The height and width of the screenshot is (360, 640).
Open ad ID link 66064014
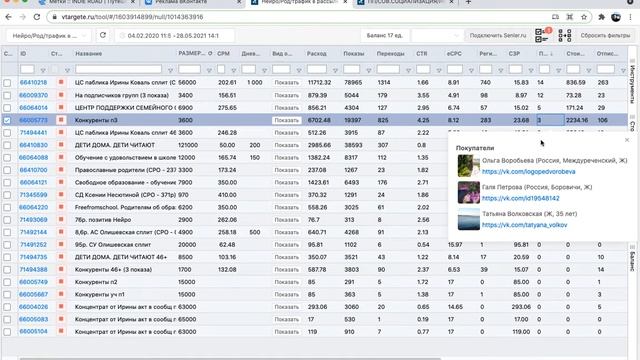(33, 108)
